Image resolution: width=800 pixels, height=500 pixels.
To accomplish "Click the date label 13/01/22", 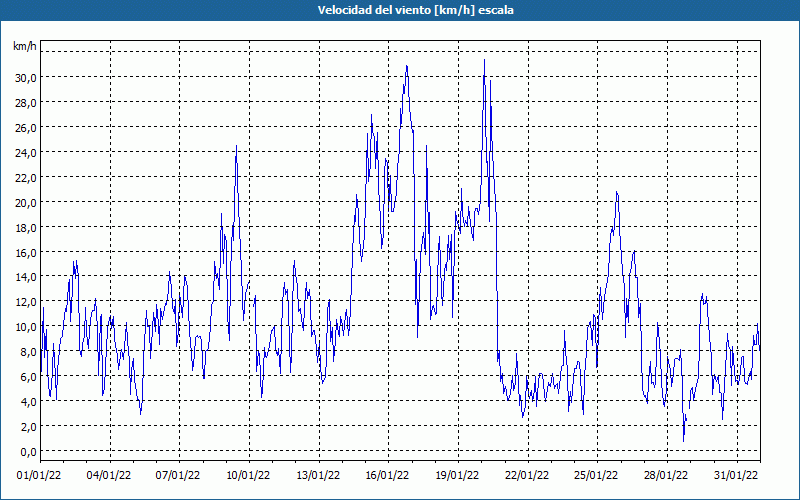I will (318, 476).
